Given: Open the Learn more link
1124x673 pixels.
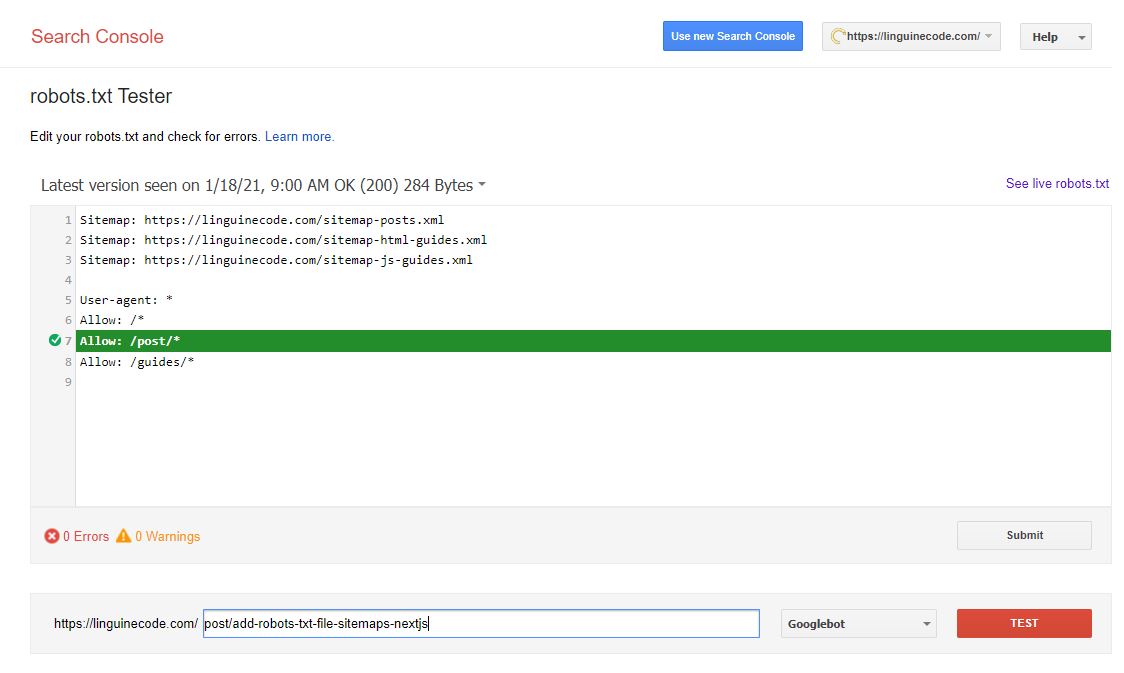Looking at the screenshot, I should point(299,137).
